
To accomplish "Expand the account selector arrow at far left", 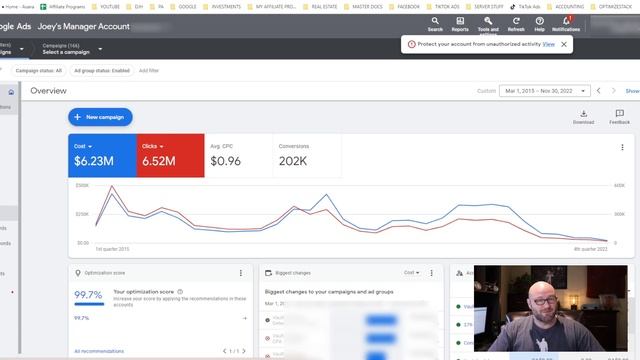I will [x=22, y=49].
